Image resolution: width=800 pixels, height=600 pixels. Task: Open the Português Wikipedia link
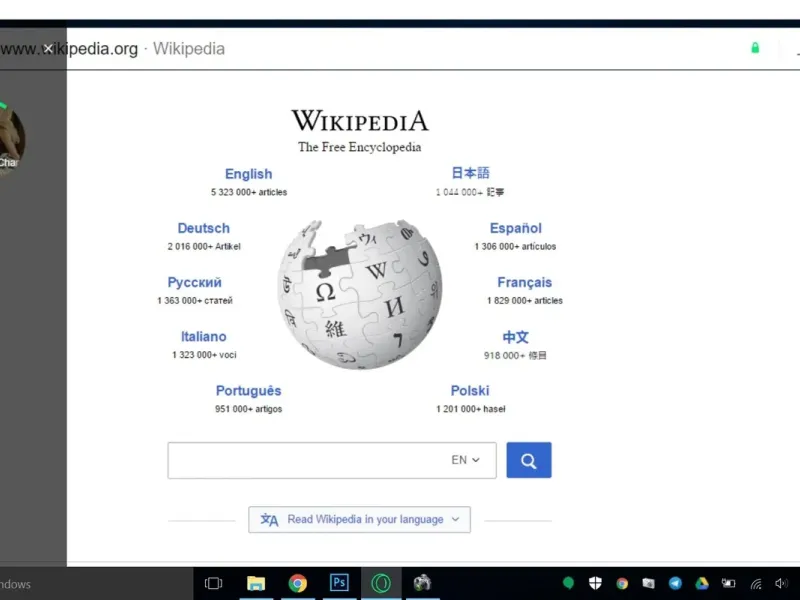click(248, 391)
